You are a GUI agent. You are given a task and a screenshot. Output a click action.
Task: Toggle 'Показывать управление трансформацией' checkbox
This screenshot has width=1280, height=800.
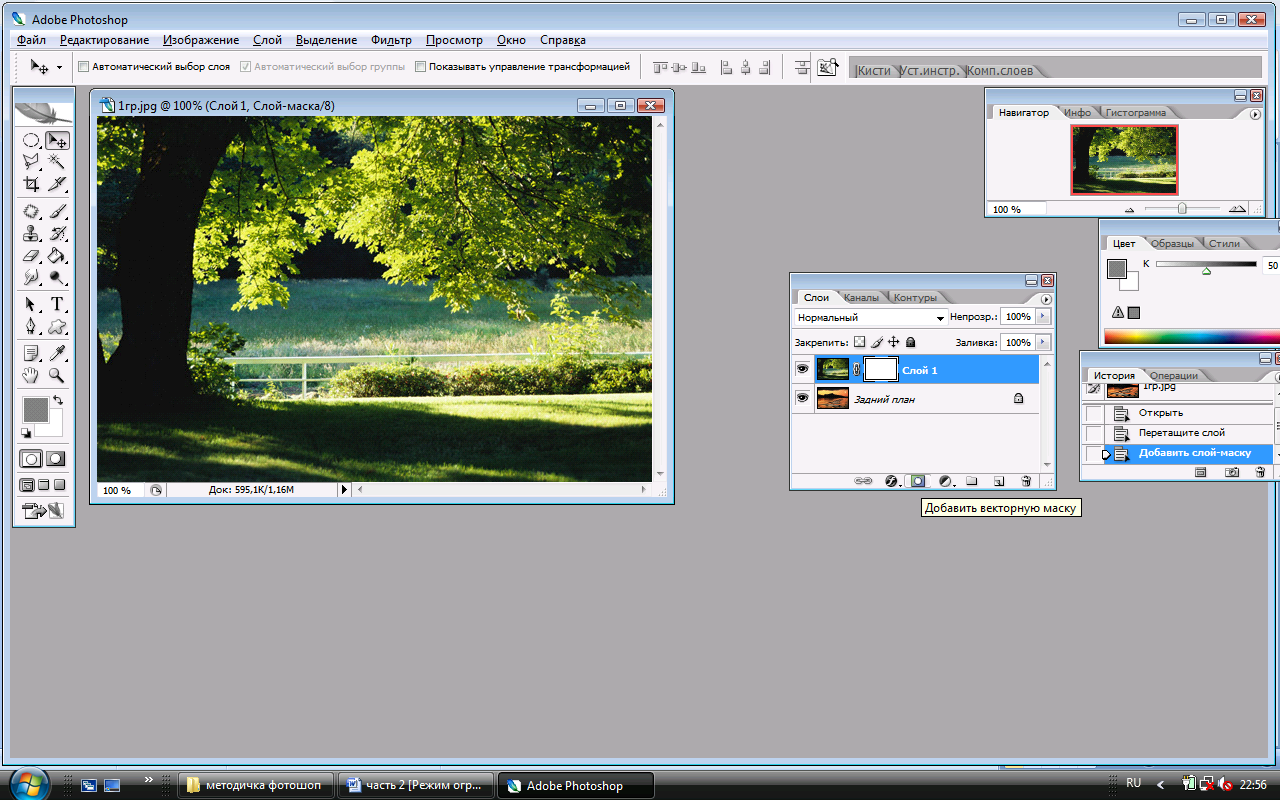[x=421, y=67]
